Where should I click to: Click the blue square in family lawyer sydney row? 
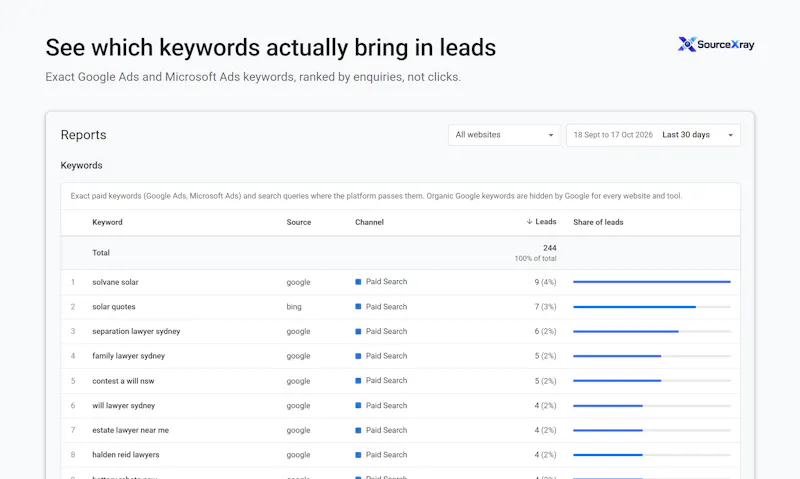point(358,356)
